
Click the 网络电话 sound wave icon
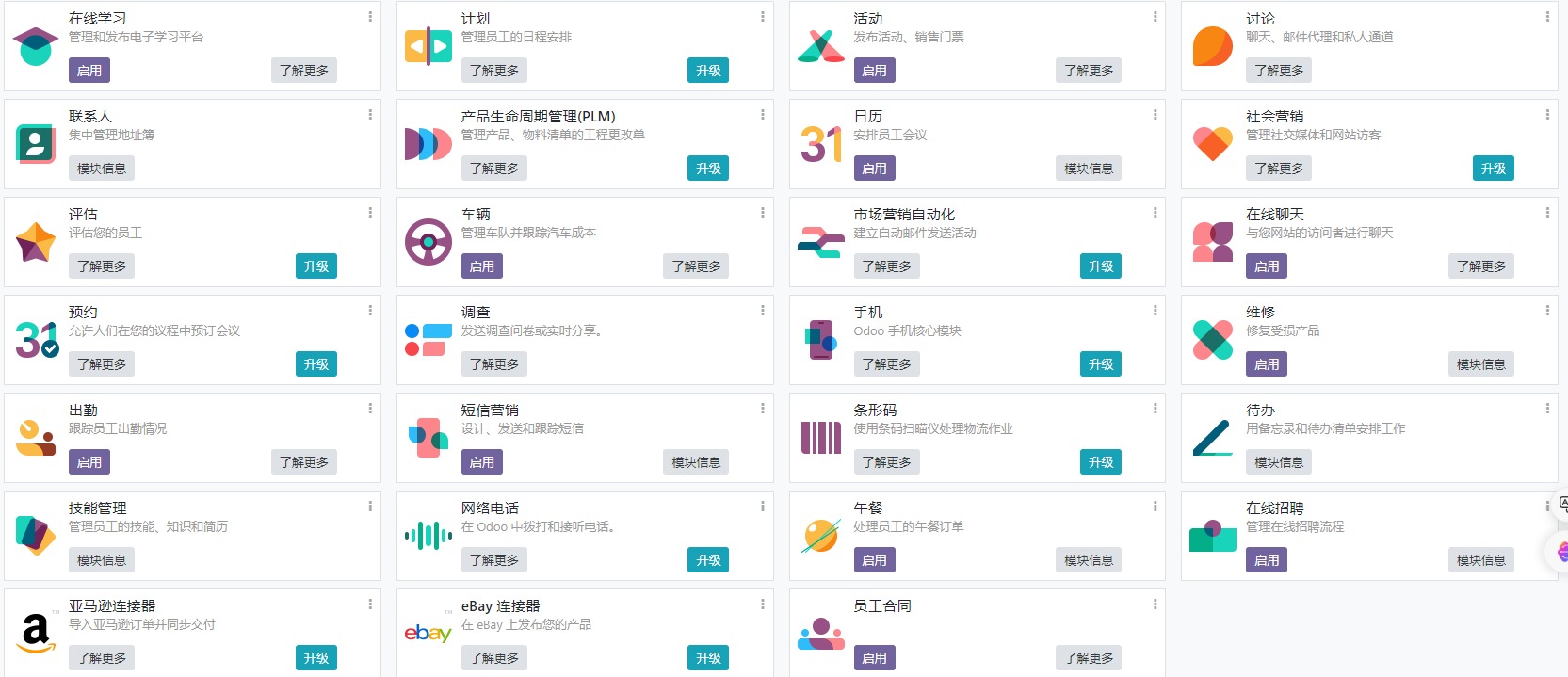[x=428, y=536]
